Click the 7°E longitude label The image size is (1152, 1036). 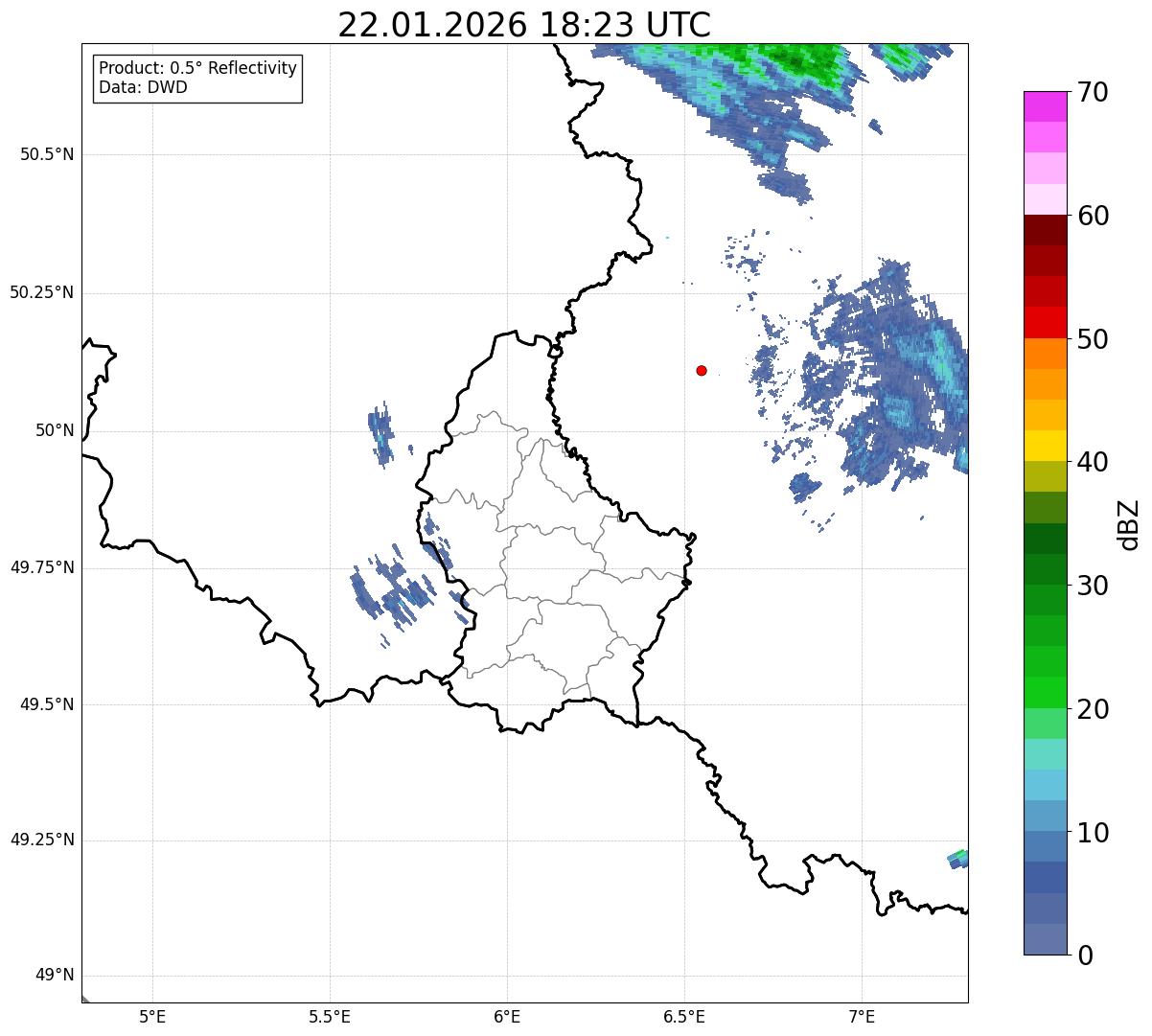(x=862, y=1016)
